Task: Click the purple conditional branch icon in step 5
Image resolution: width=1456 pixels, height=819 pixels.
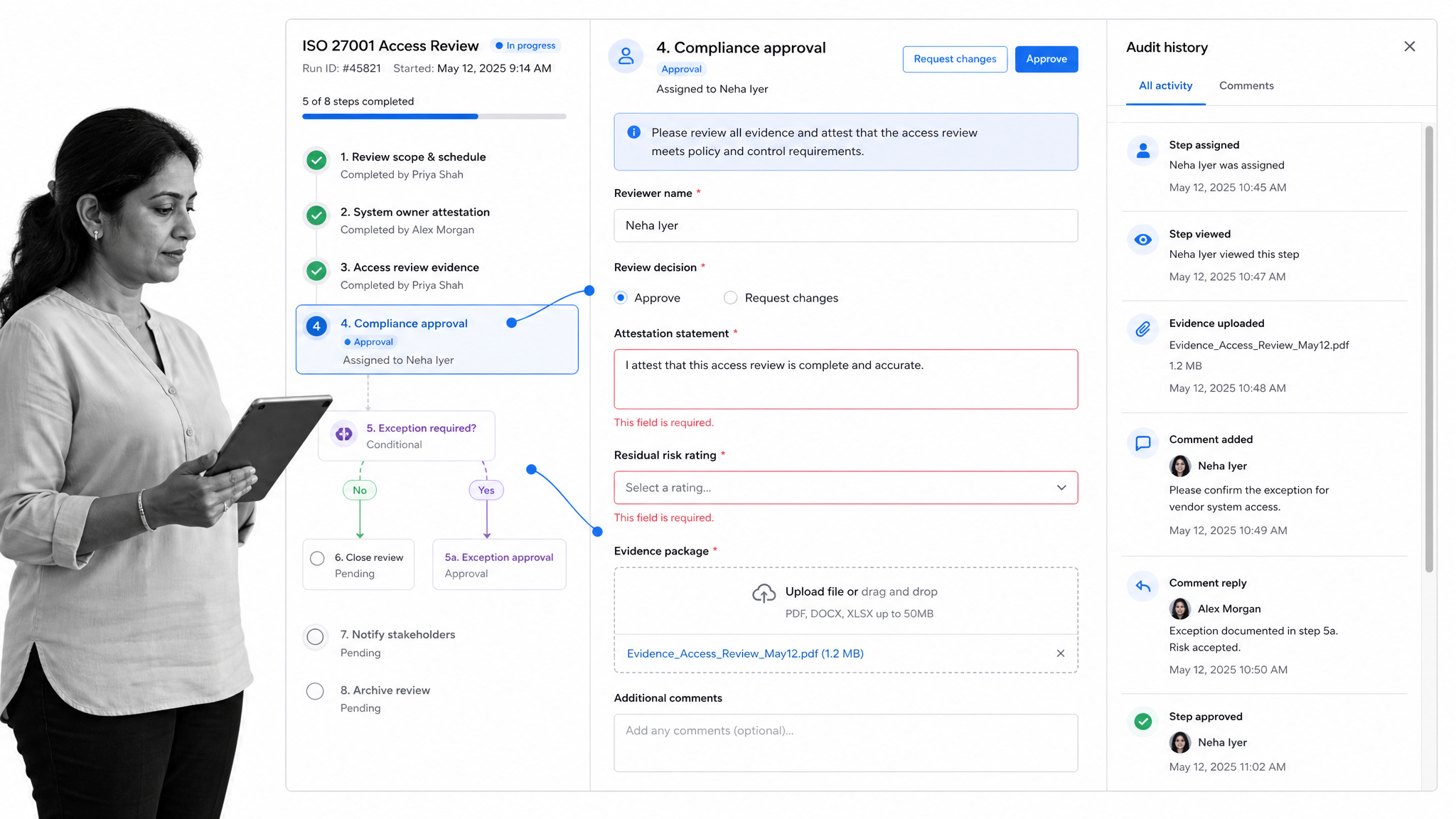Action: pyautogui.click(x=344, y=434)
